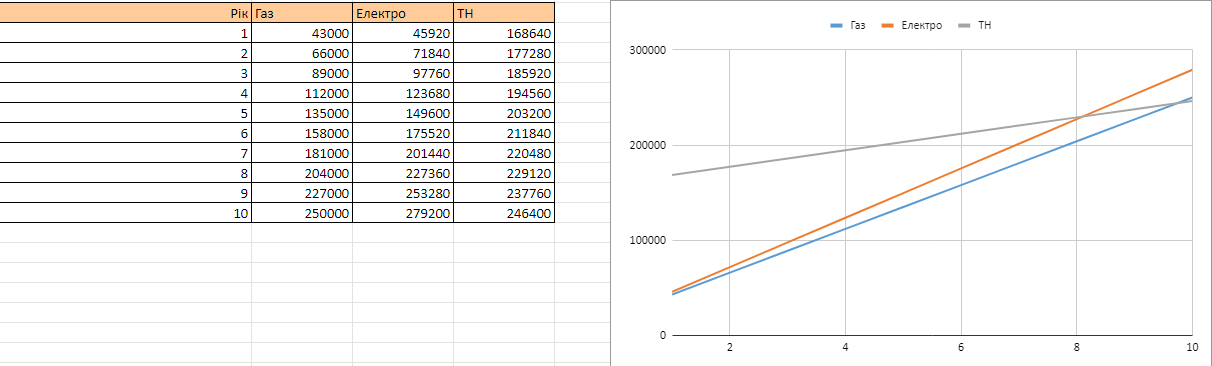Select Рік column cell with value 9
Screen dimensions: 1212x366
coord(125,193)
